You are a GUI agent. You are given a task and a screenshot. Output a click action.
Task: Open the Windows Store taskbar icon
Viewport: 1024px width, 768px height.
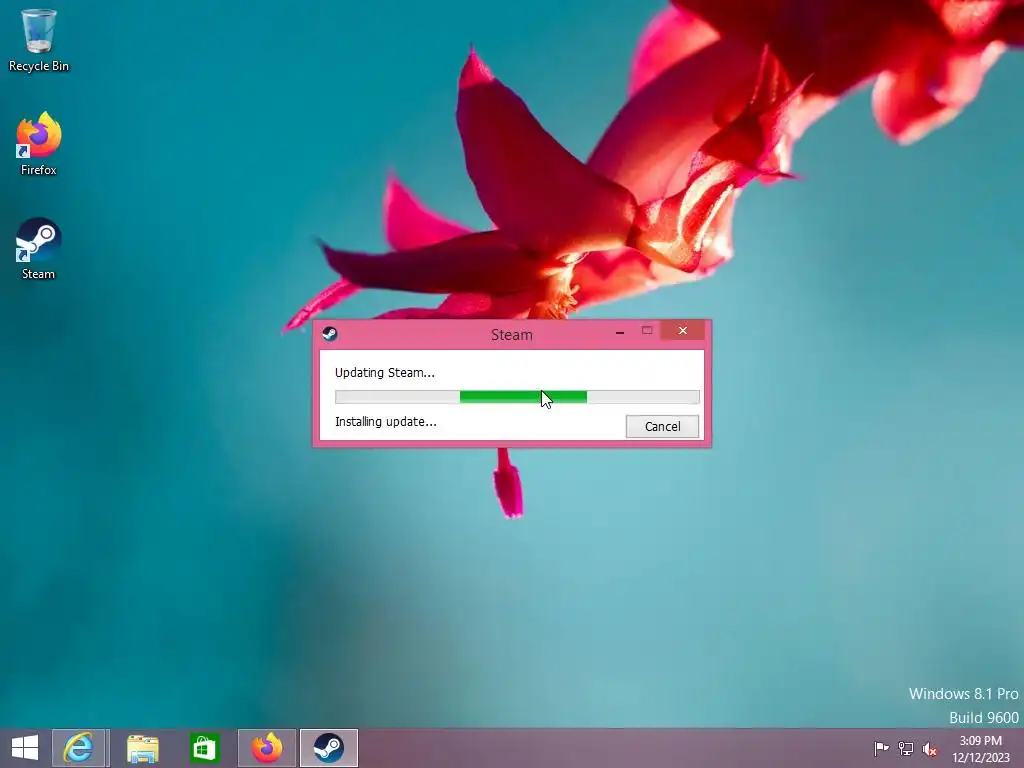pyautogui.click(x=204, y=748)
